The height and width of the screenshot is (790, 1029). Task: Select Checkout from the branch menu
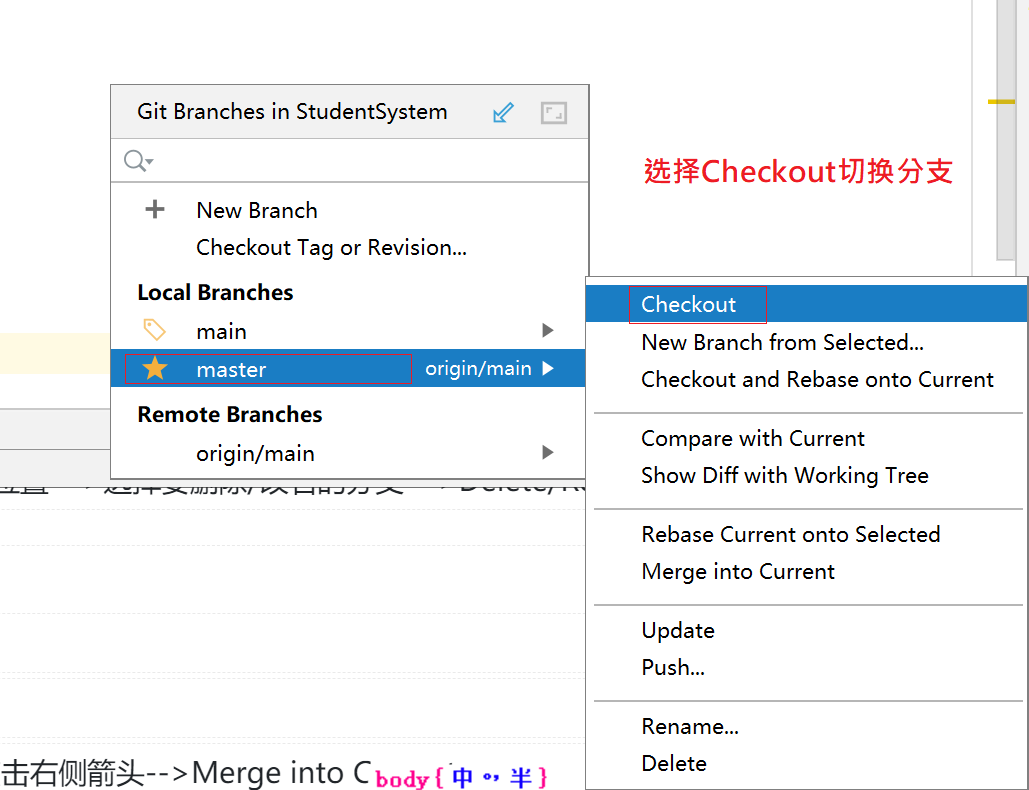click(x=688, y=304)
